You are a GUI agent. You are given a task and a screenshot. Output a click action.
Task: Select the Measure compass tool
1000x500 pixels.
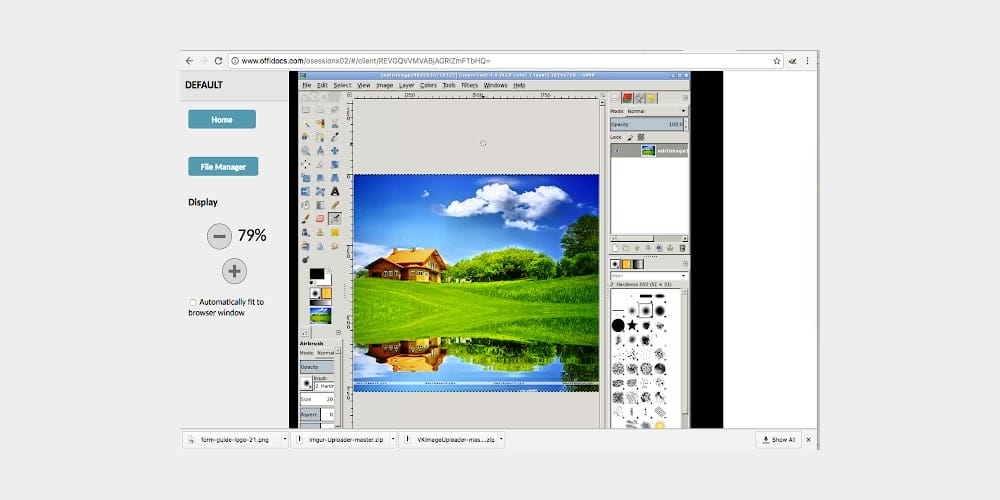pyautogui.click(x=320, y=151)
